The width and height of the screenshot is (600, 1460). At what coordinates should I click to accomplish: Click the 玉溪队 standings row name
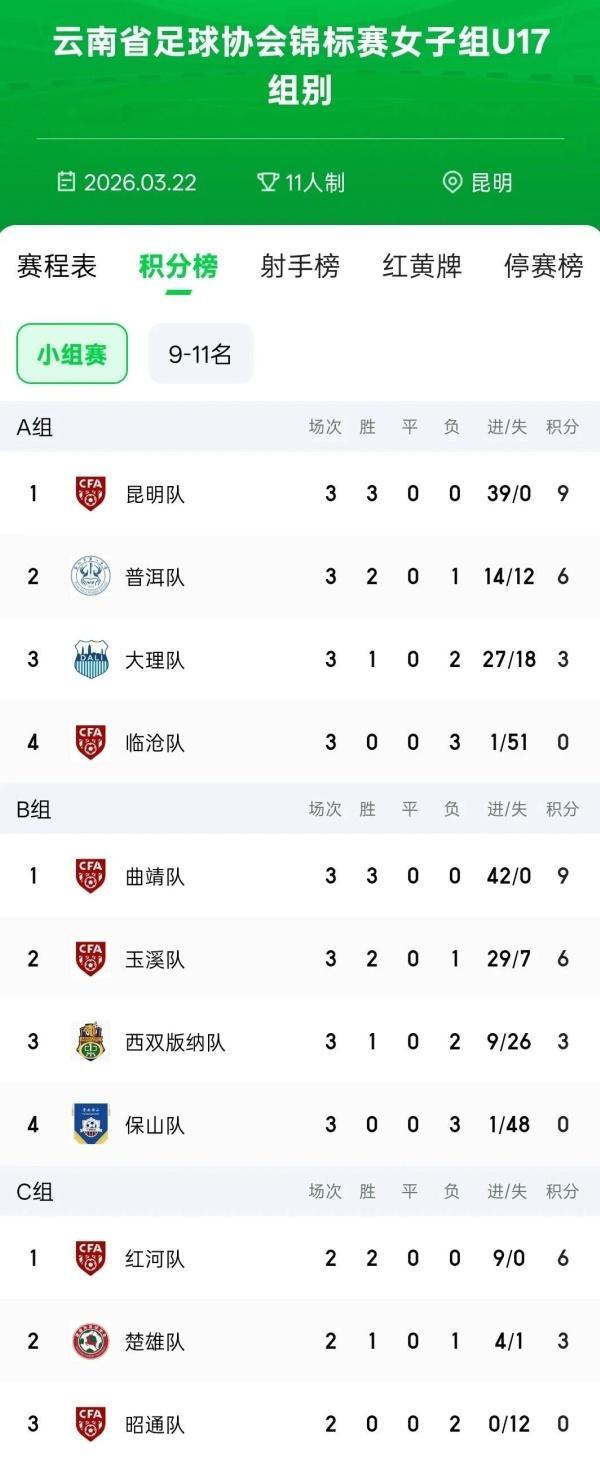[x=155, y=959]
